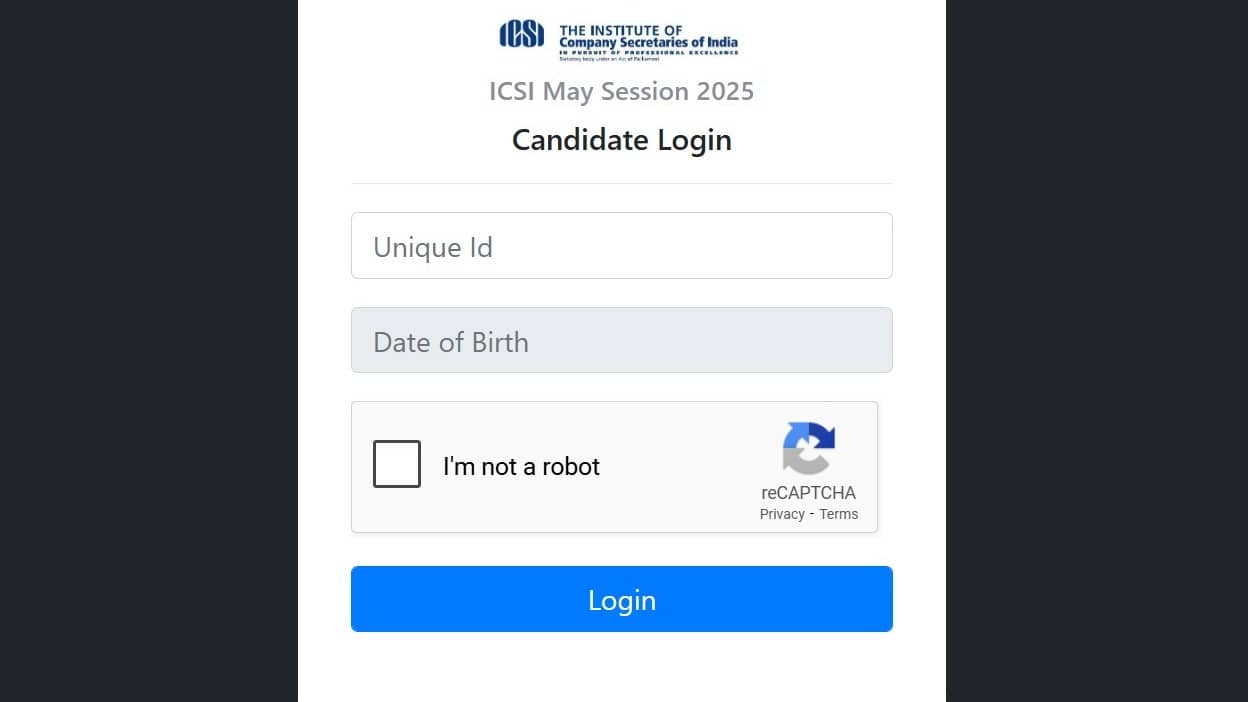Image resolution: width=1248 pixels, height=702 pixels.
Task: Click the pursuit of professional excellence tagline
Action: point(648,52)
